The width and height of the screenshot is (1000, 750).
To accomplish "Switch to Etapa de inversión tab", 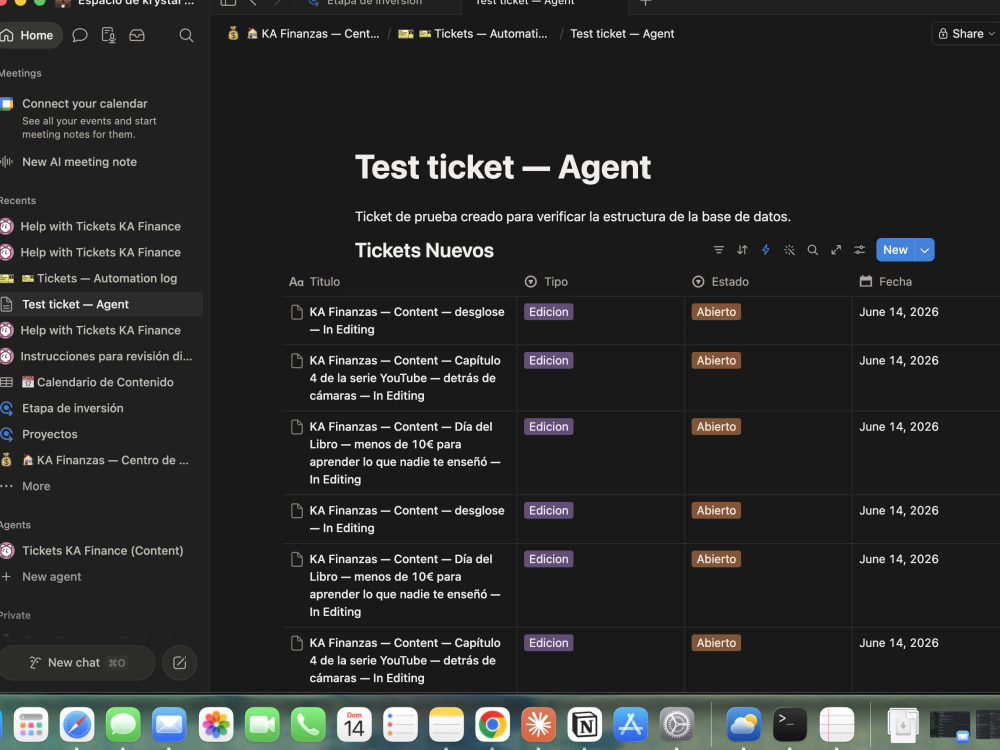I will [x=376, y=3].
